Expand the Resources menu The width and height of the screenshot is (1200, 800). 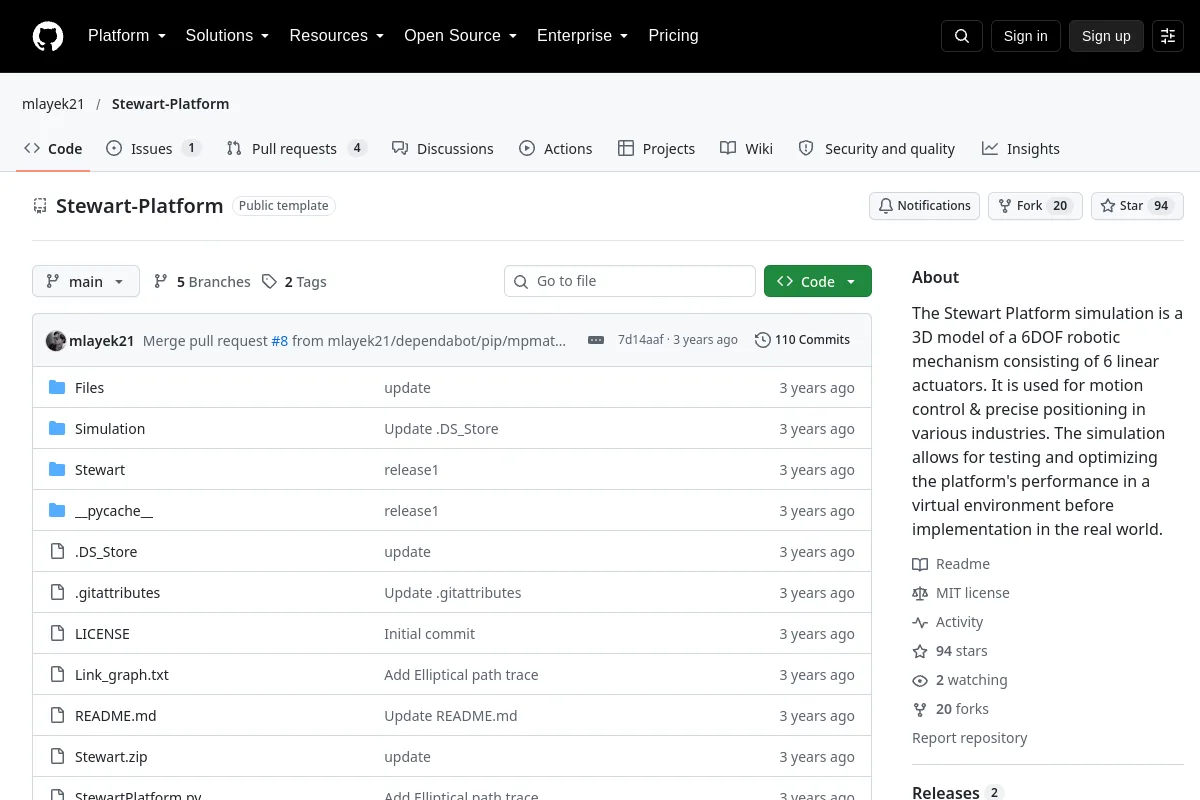(x=337, y=36)
